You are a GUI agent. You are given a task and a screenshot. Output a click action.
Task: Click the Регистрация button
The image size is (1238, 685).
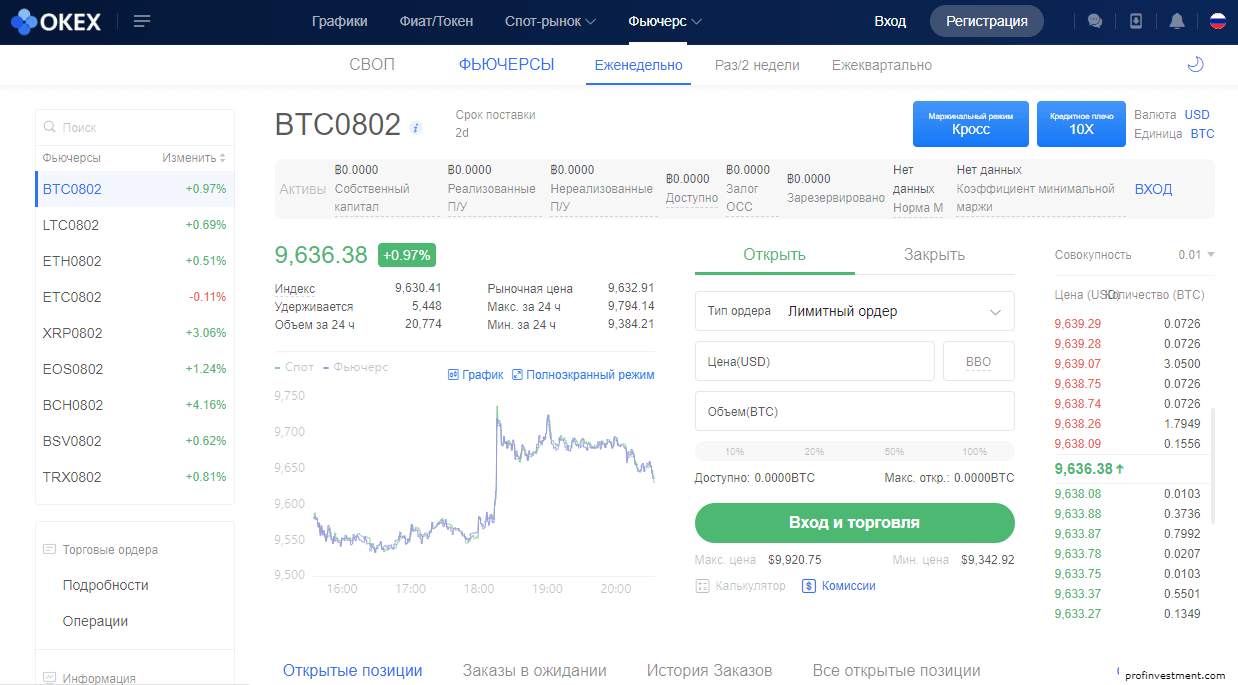pos(987,21)
